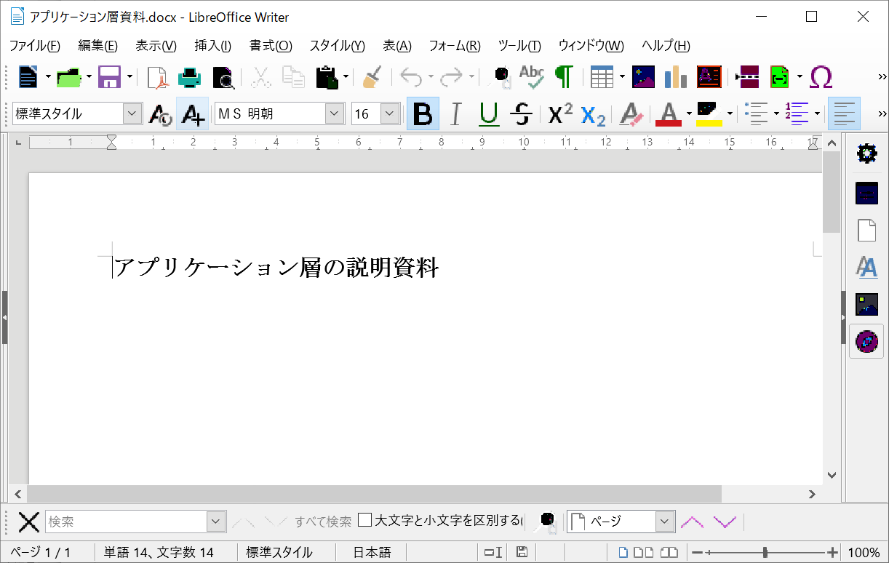889x563 pixels.
Task: Expand the paragraph style dropdown 標準スタイル
Action: [x=132, y=114]
